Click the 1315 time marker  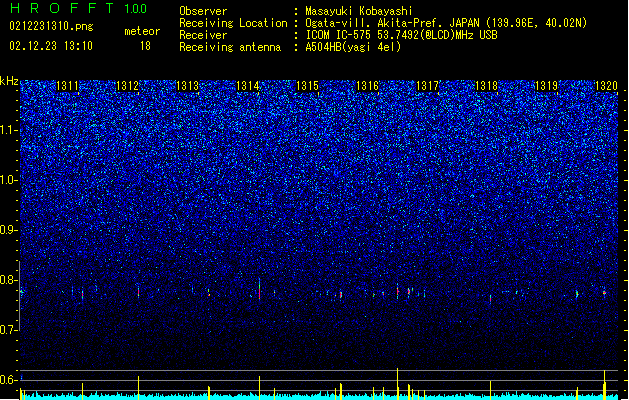point(307,86)
